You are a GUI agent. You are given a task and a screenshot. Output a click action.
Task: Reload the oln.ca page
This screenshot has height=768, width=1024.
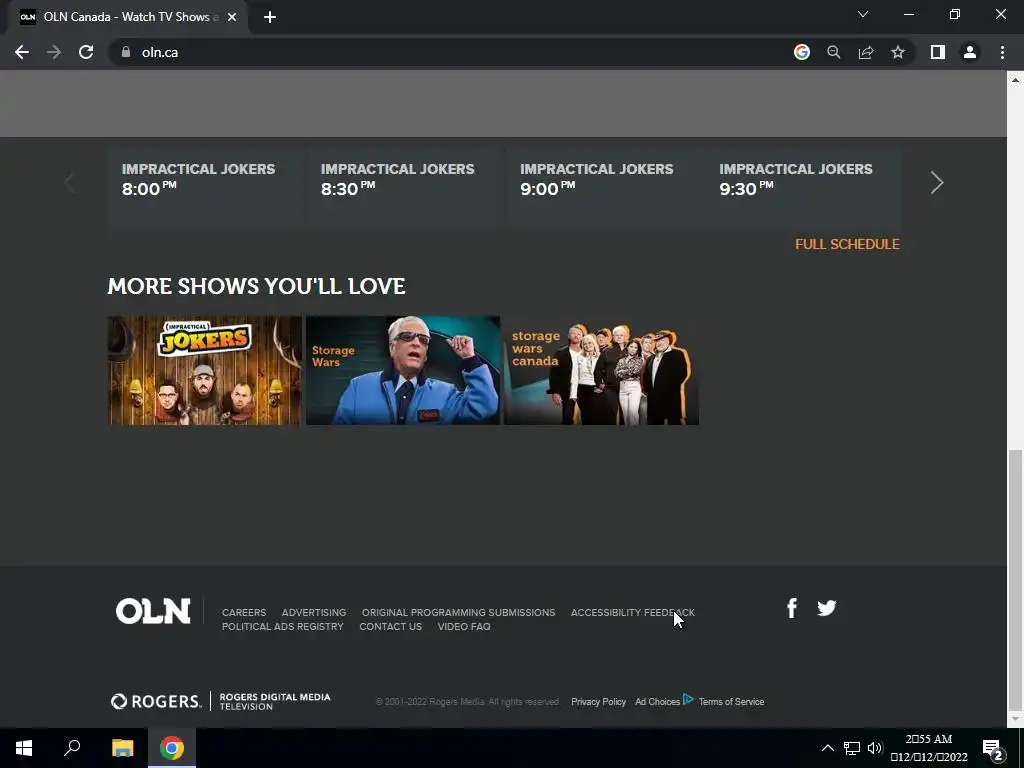86,52
